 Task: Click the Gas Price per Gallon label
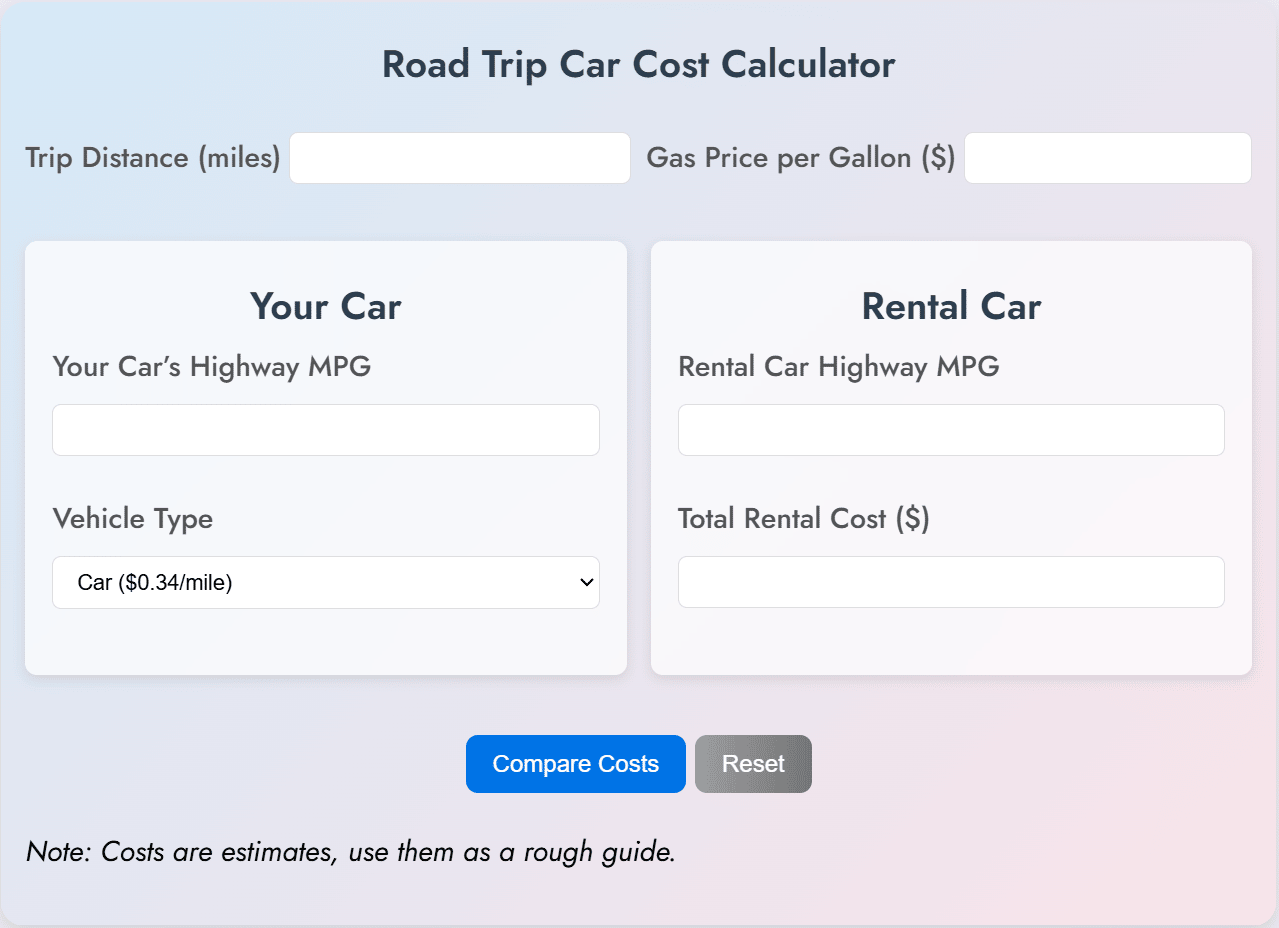(800, 158)
